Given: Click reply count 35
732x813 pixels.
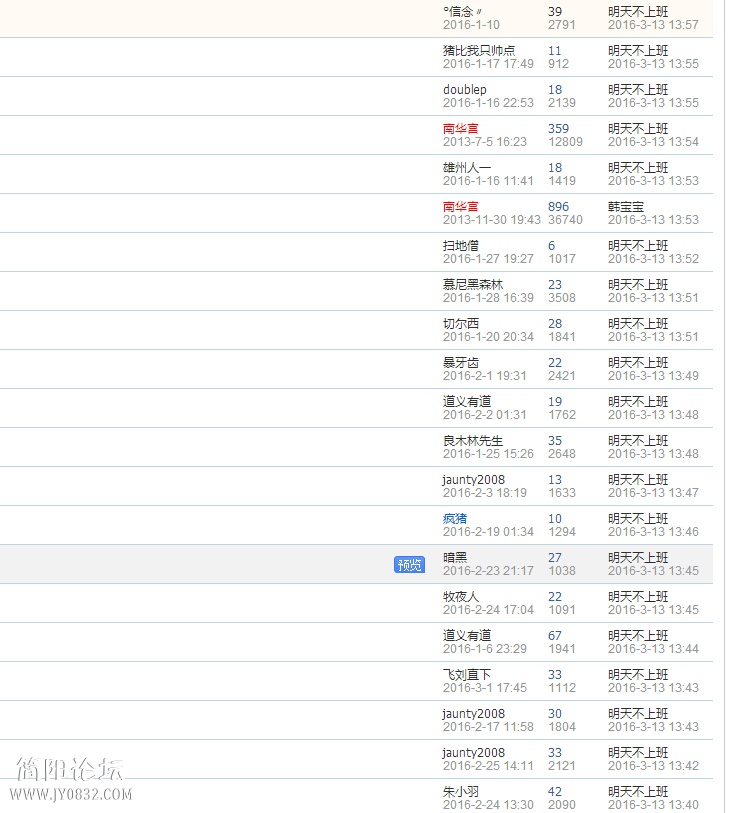Looking at the screenshot, I should [555, 440].
